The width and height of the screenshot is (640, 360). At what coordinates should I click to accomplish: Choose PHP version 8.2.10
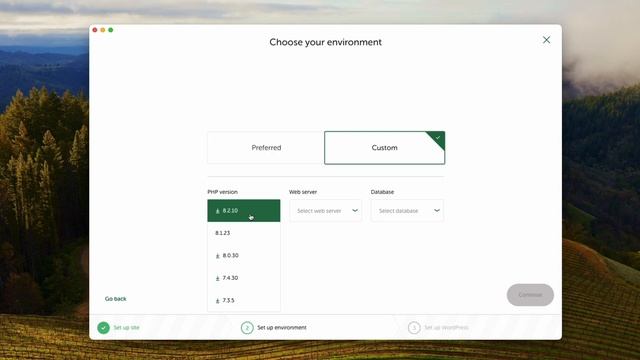pyautogui.click(x=244, y=211)
